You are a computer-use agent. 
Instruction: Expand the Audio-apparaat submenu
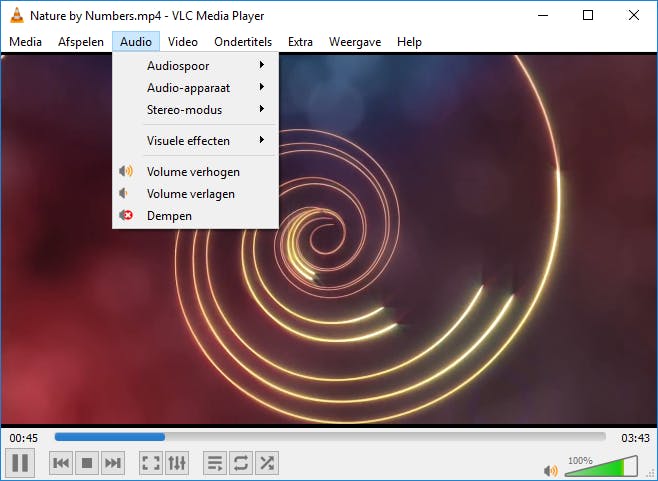point(195,87)
